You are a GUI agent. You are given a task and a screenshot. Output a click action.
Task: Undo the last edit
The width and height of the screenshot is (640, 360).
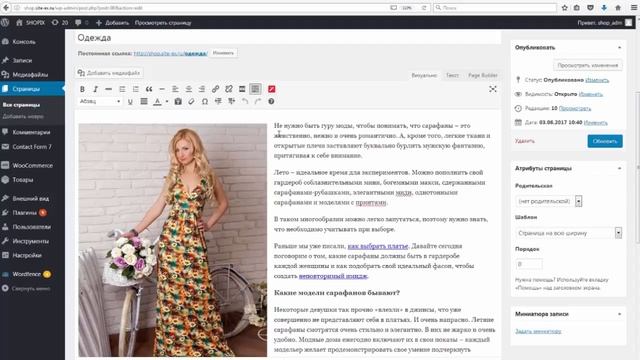click(245, 102)
